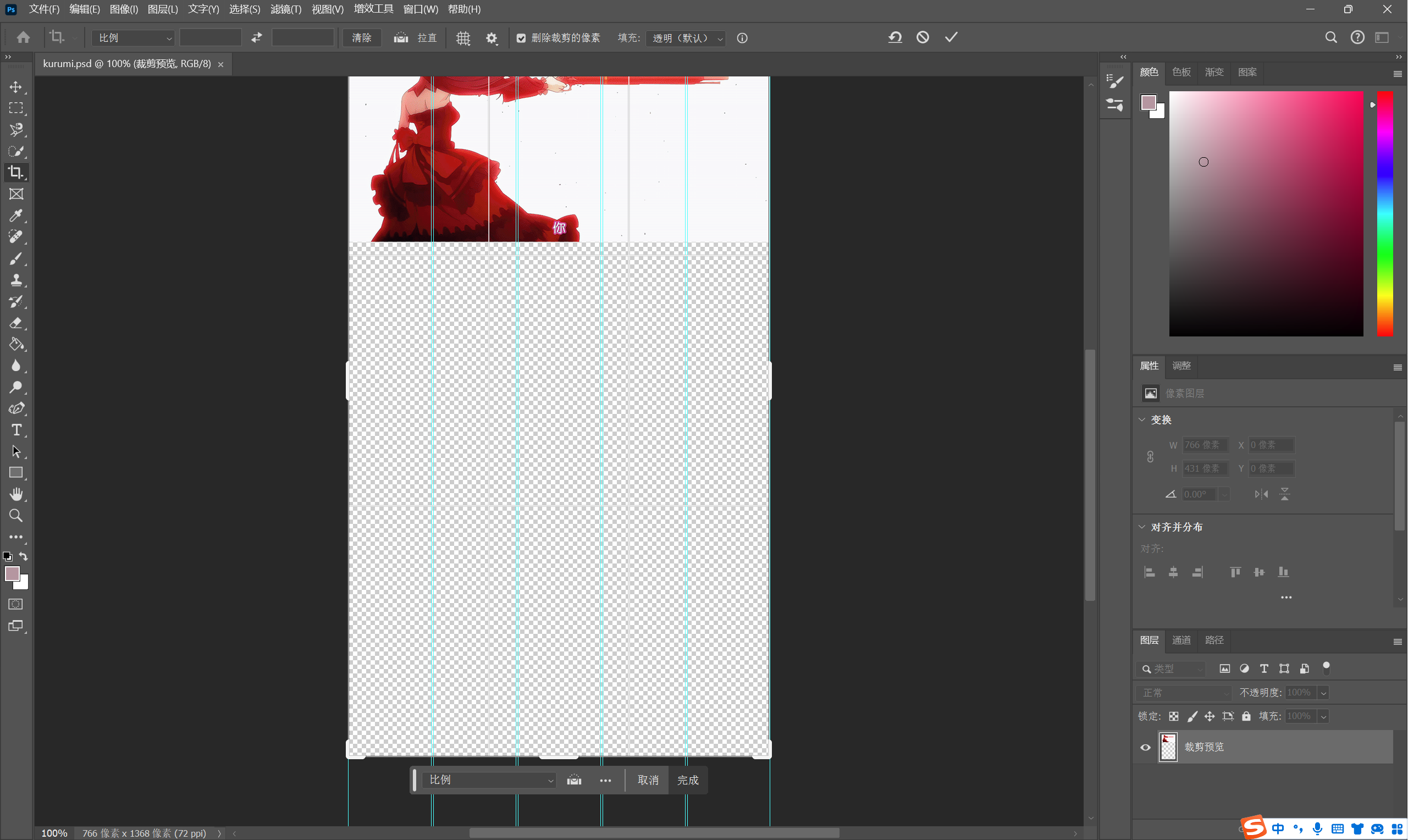1408x840 pixels.
Task: Open crop overlay grid options
Action: point(463,38)
